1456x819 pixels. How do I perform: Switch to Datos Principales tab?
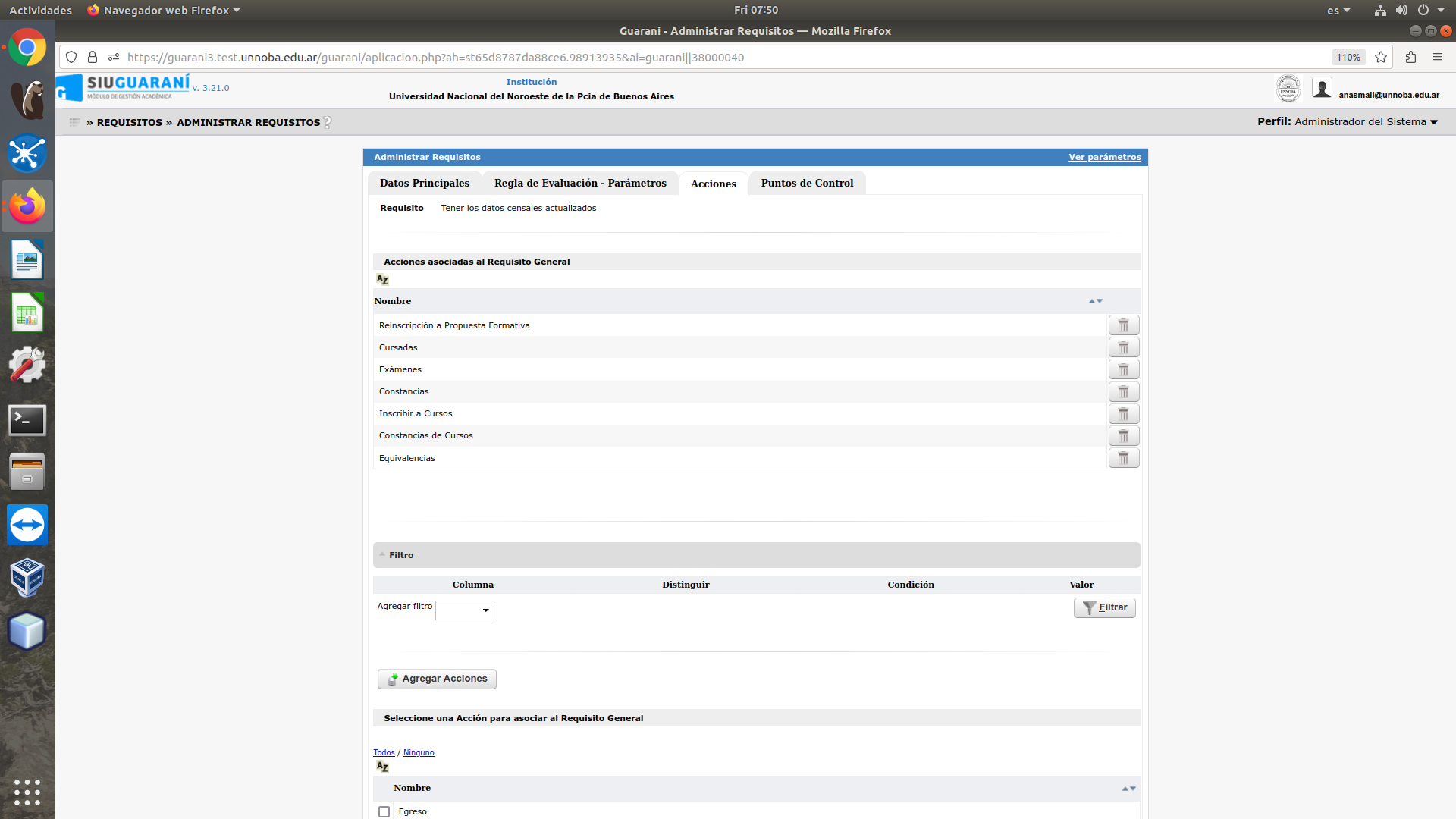pos(425,184)
